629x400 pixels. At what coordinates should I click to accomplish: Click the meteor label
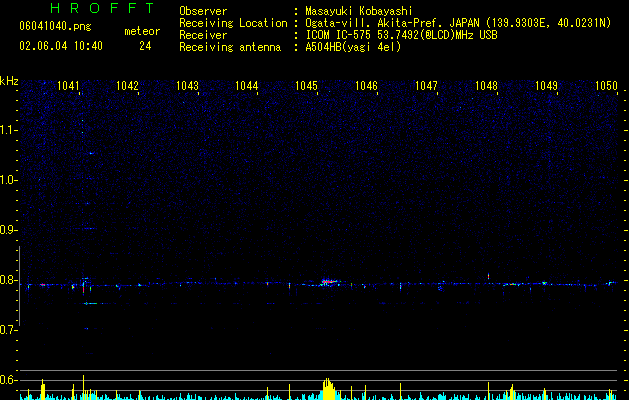tap(142, 31)
